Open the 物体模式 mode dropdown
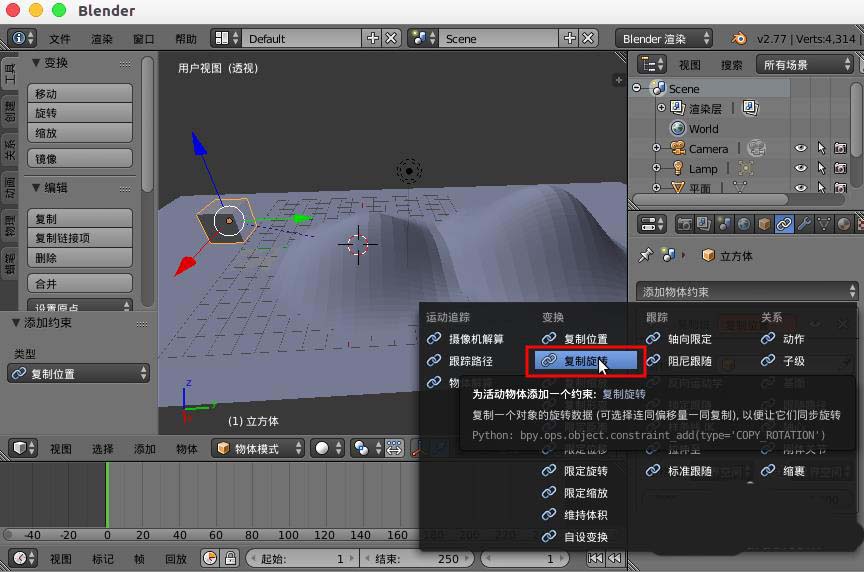This screenshot has height=572, width=864. [x=258, y=449]
